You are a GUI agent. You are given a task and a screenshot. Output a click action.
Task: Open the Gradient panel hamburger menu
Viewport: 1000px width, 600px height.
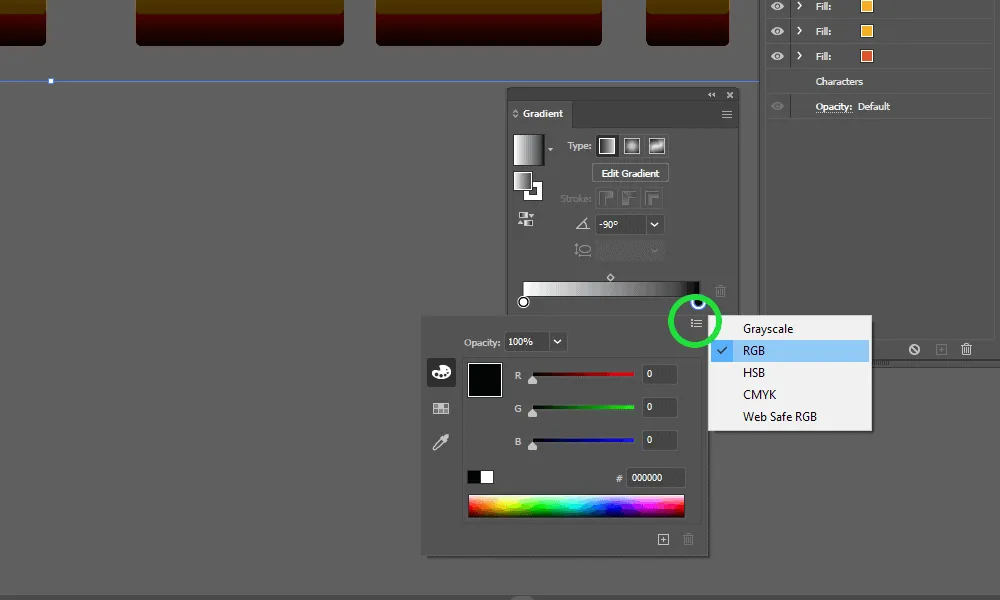point(726,115)
